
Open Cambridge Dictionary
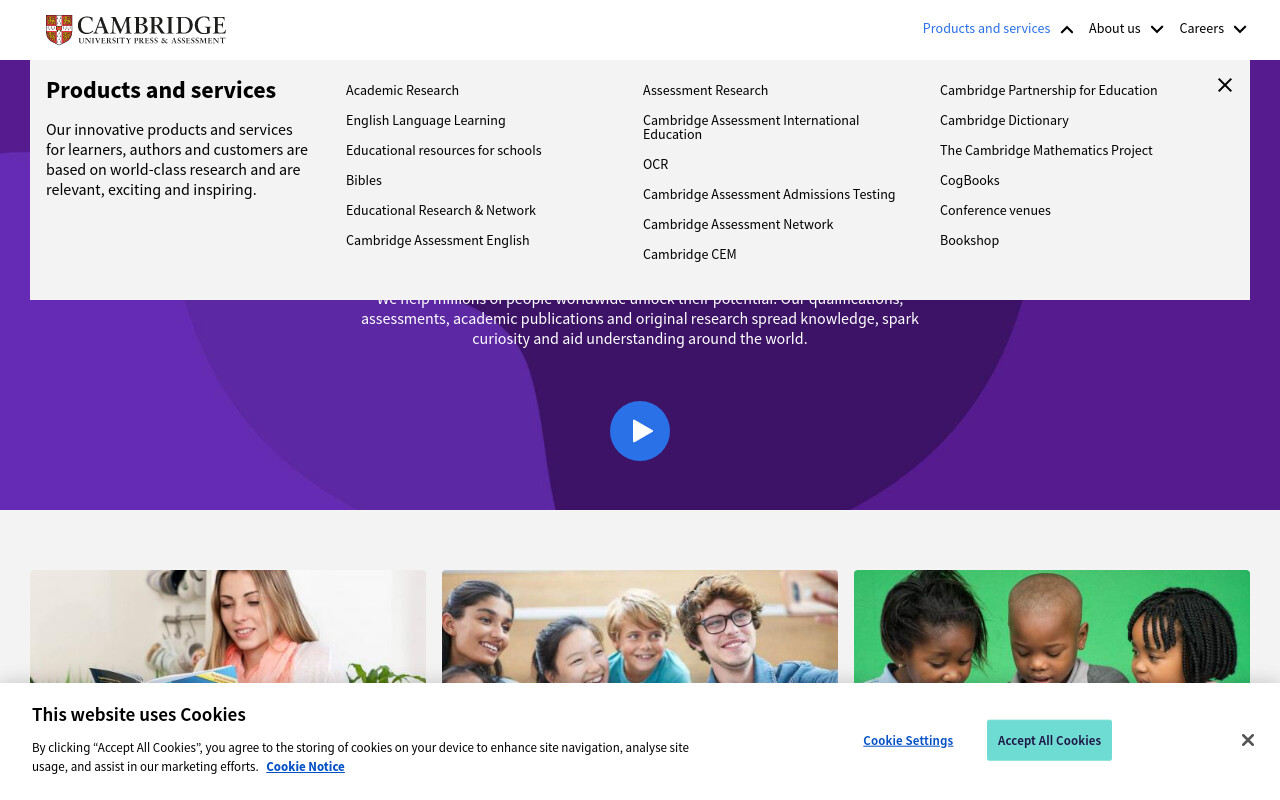tap(1004, 120)
